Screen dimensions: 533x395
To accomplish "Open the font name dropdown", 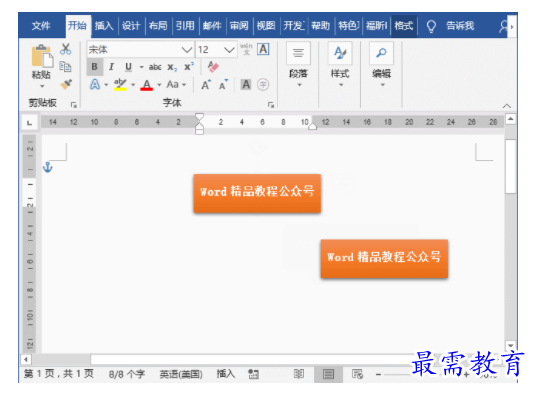I will [187, 50].
